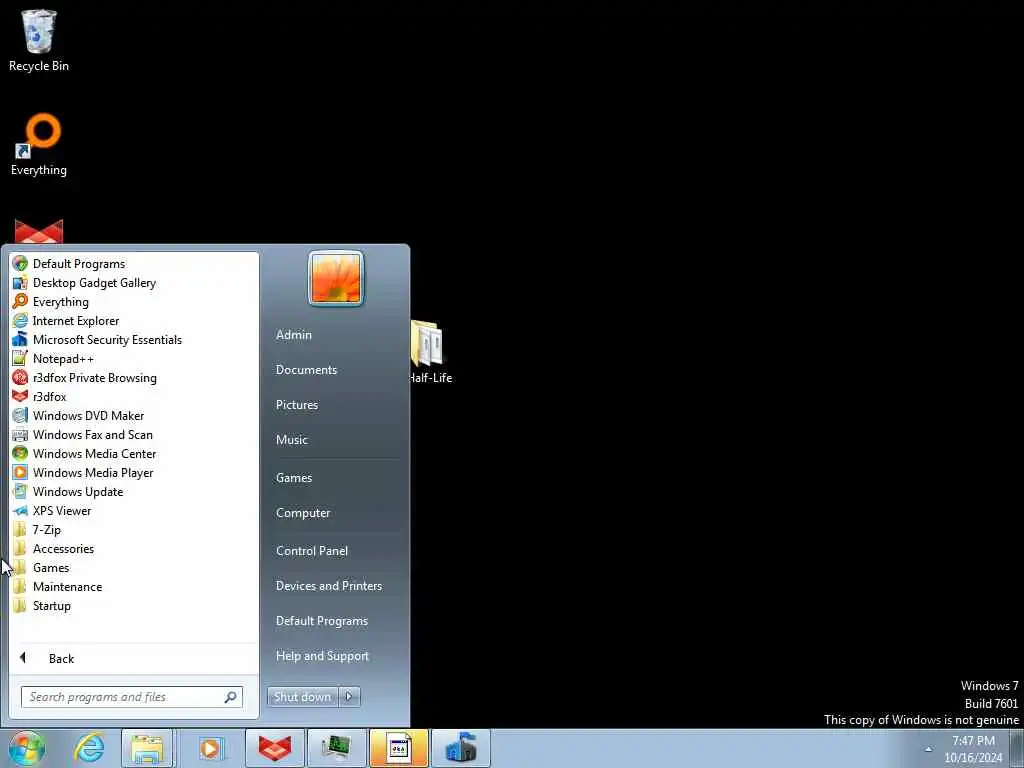
Task: Open Windows Explorer from the taskbar
Action: pyautogui.click(x=148, y=748)
